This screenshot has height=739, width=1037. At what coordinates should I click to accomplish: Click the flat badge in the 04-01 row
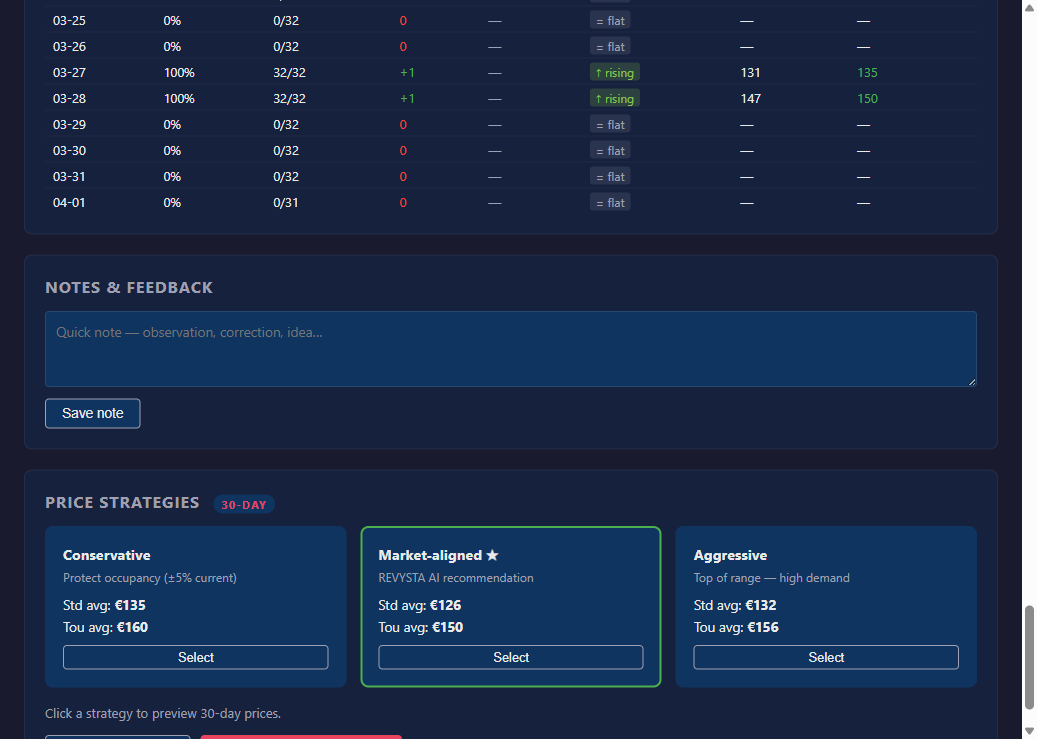click(x=610, y=202)
